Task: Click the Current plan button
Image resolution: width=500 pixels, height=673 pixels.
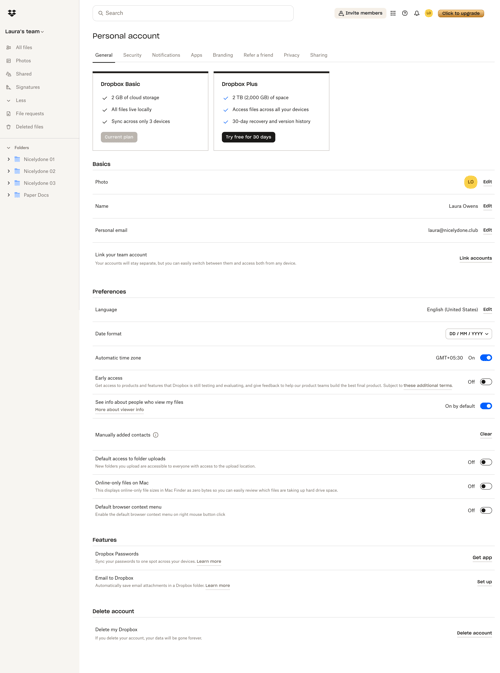Action: click(119, 137)
